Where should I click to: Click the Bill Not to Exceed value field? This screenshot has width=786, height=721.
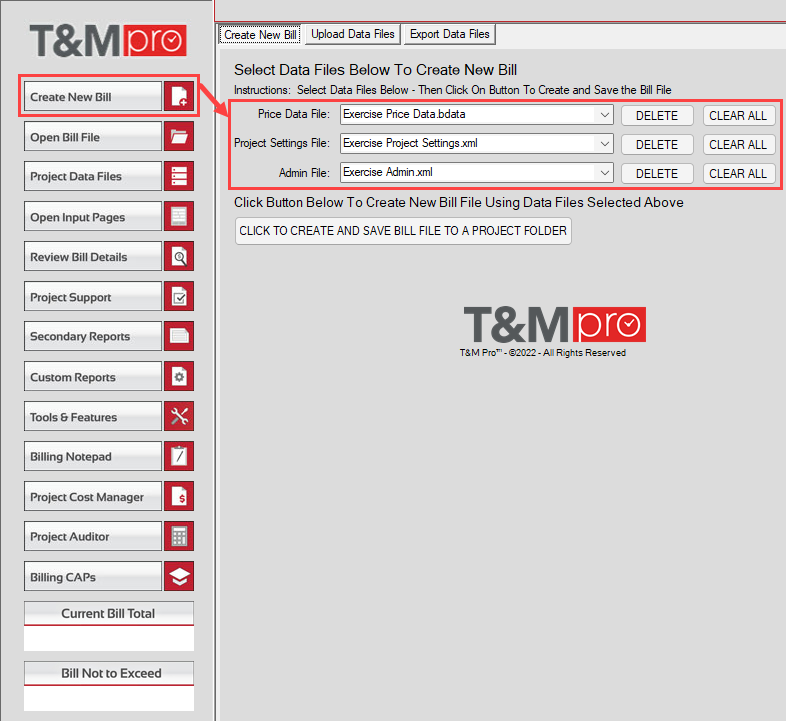[109, 698]
